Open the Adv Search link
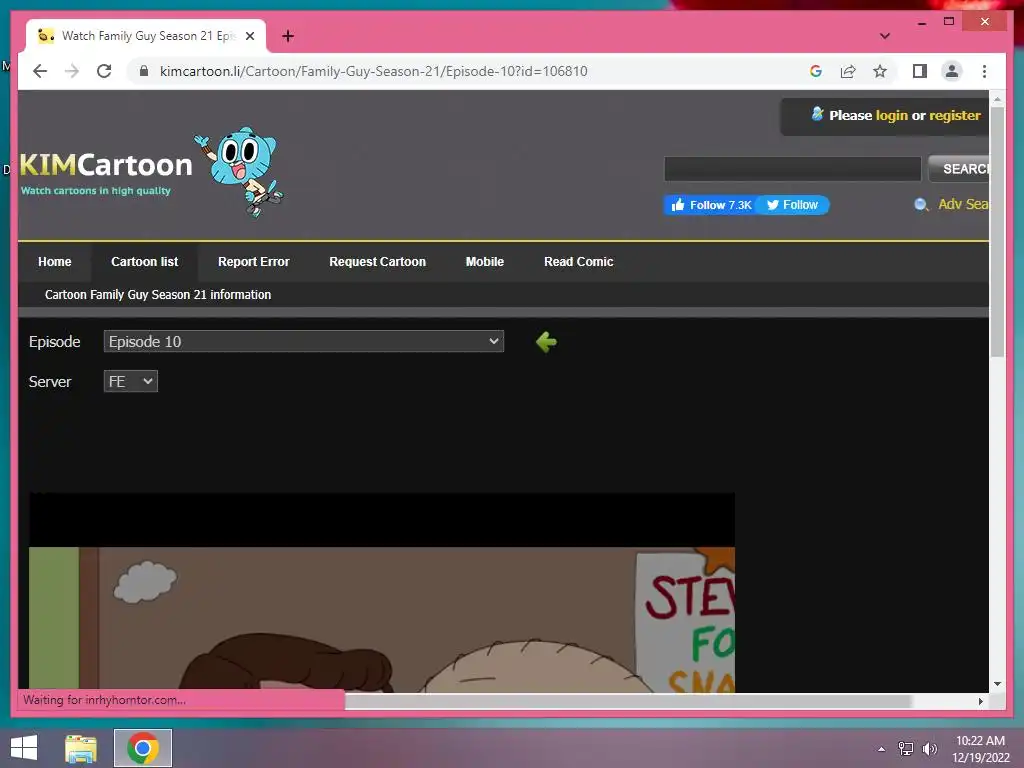The image size is (1024, 768). coord(963,204)
